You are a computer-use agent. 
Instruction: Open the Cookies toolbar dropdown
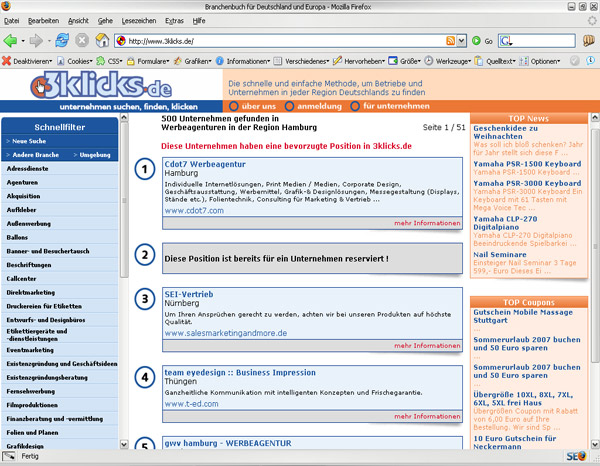[84, 61]
